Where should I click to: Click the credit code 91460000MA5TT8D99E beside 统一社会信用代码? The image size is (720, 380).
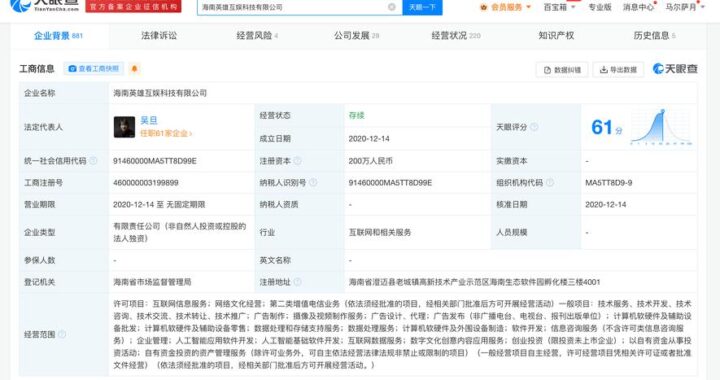155,161
